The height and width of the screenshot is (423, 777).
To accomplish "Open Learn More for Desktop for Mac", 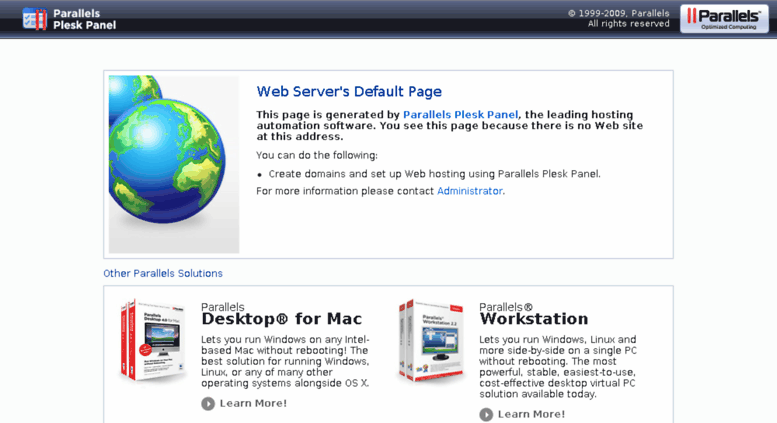I will tap(253, 403).
